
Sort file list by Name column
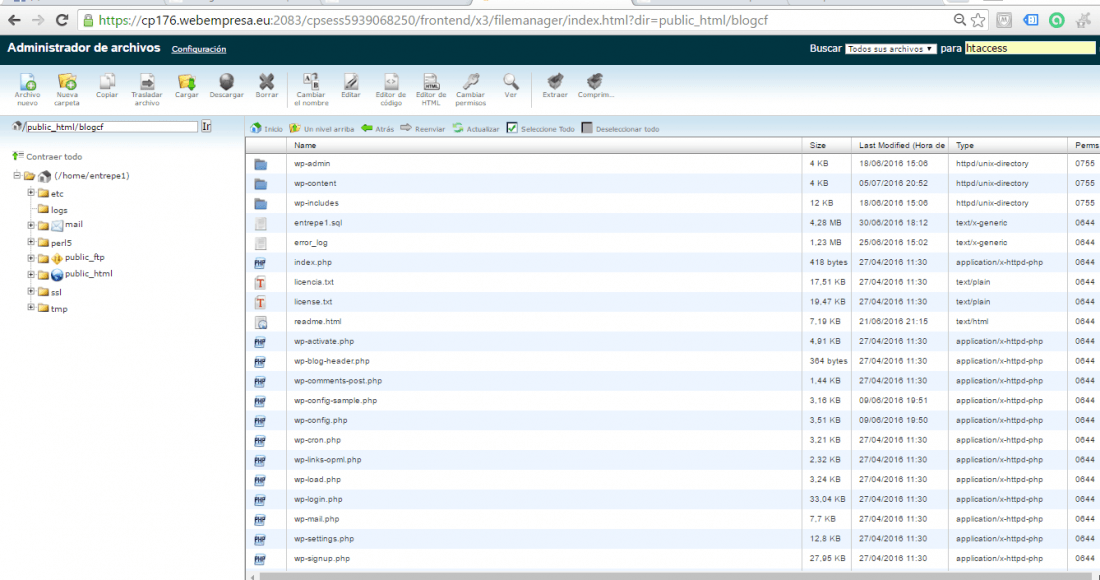(x=544, y=145)
